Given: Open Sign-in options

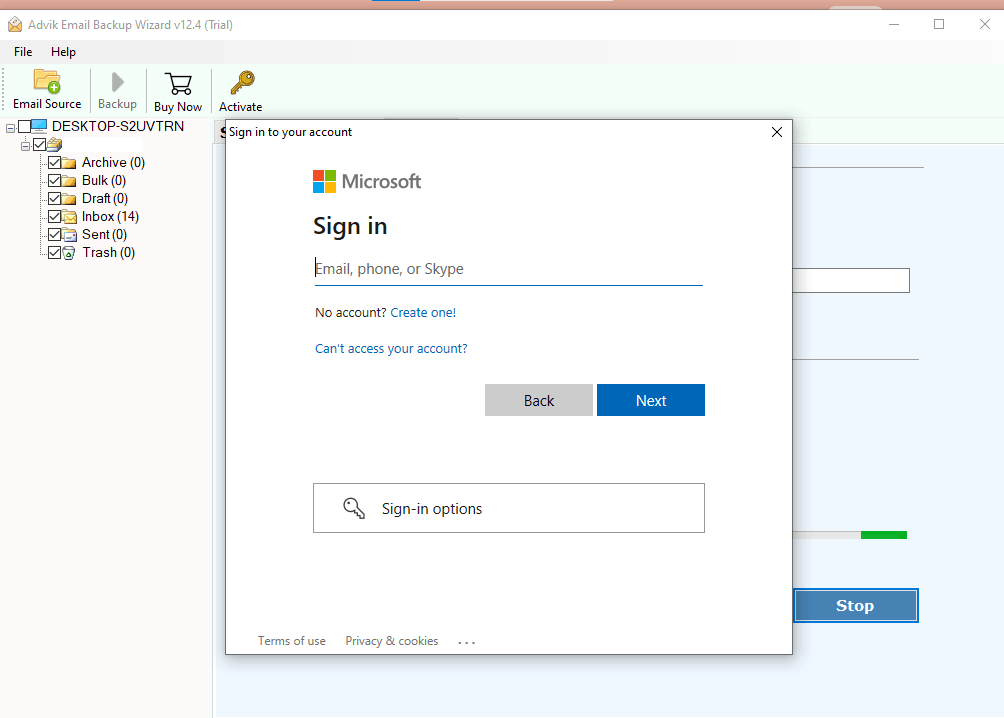Looking at the screenshot, I should pos(508,508).
